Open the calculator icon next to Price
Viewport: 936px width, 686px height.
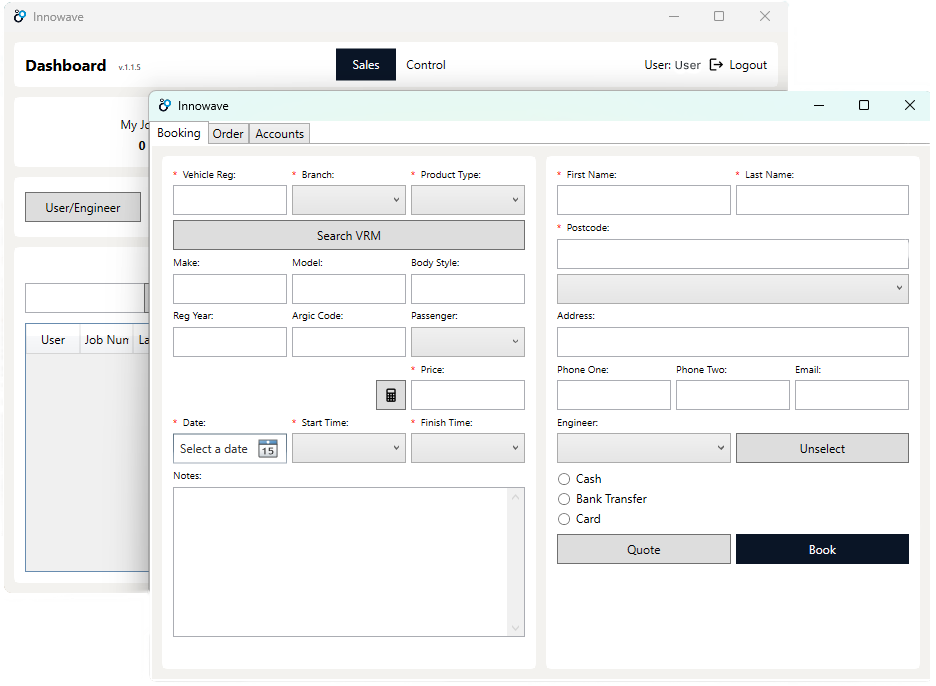click(x=390, y=394)
